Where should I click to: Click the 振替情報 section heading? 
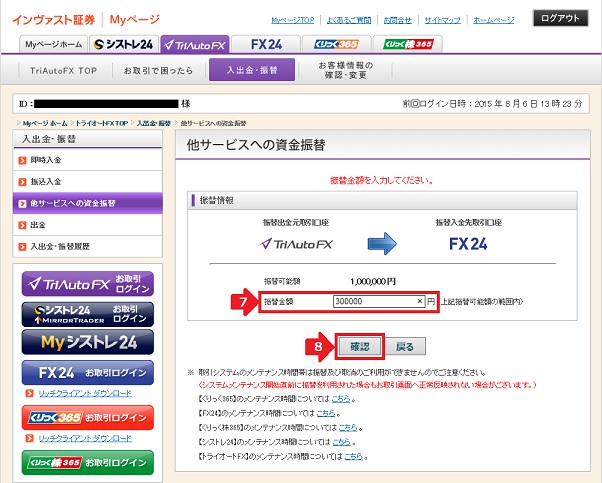click(x=217, y=200)
